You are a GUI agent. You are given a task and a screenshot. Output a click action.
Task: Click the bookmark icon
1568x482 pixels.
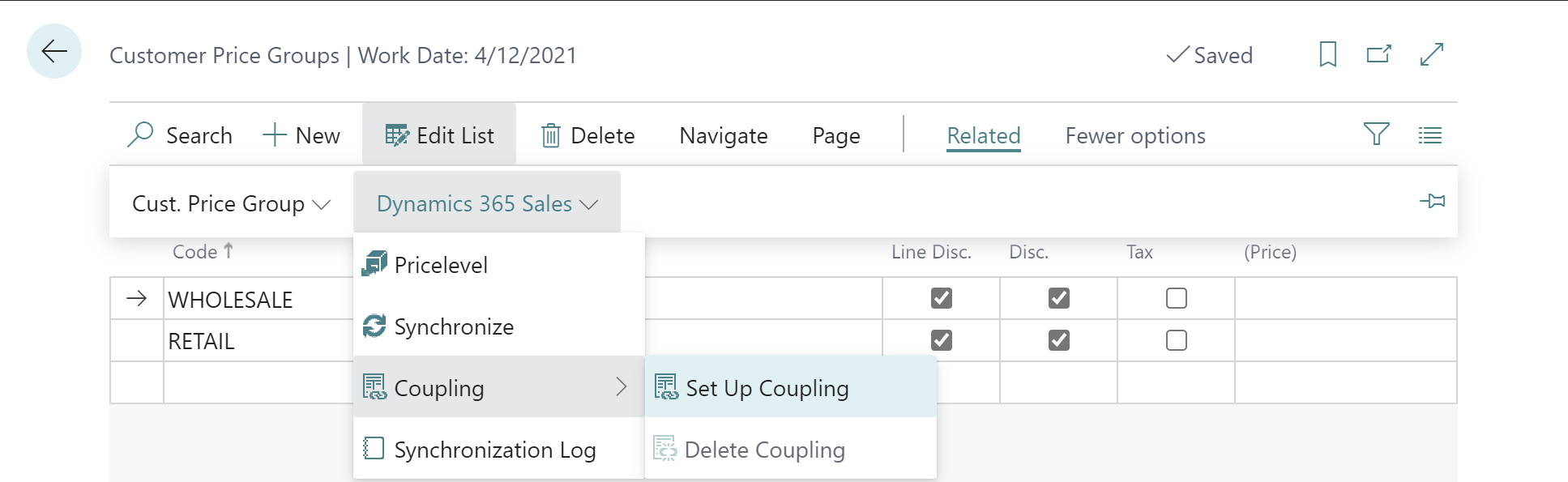1327,54
